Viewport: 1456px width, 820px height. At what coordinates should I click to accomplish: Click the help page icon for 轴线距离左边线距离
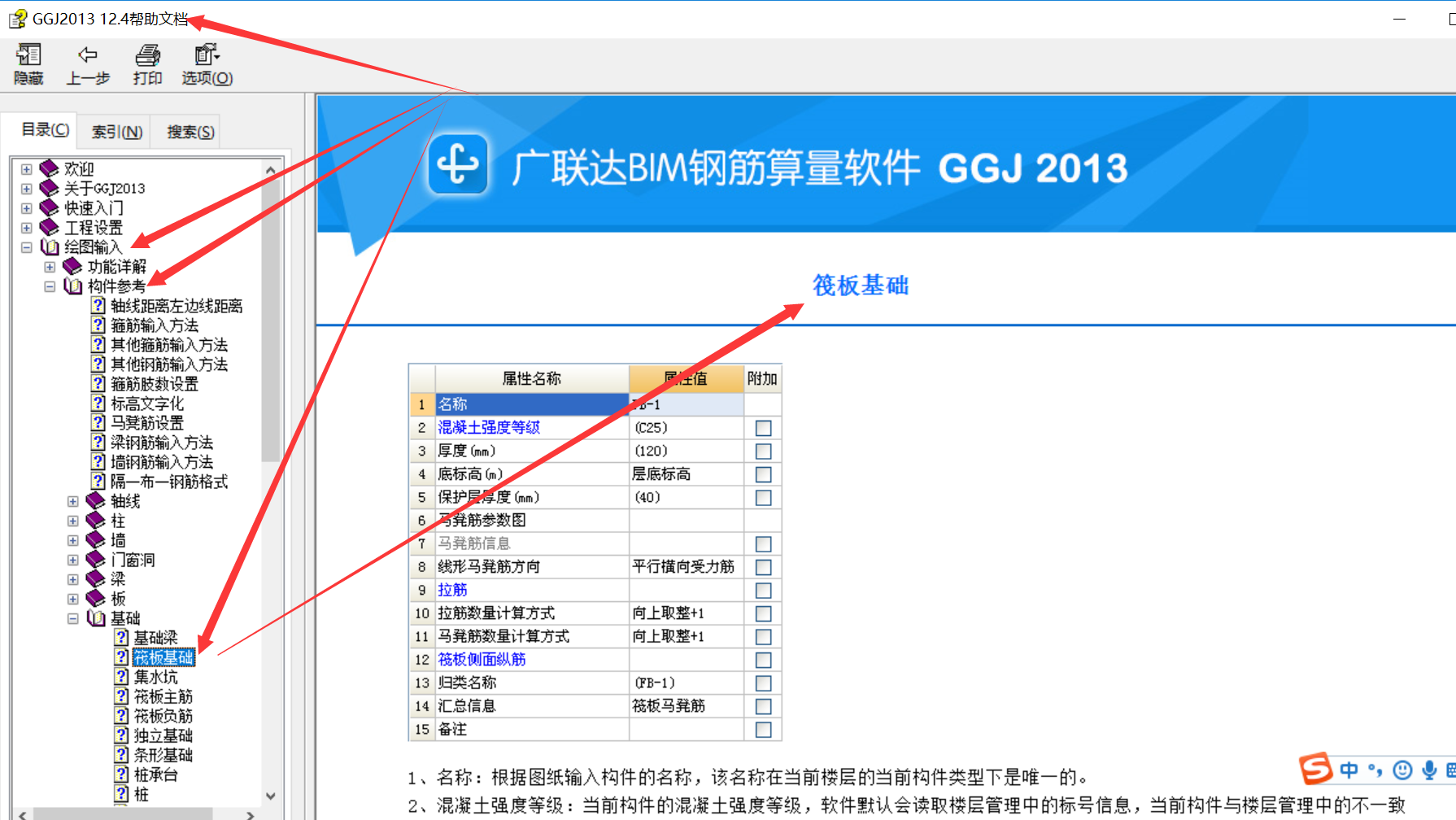pos(98,305)
